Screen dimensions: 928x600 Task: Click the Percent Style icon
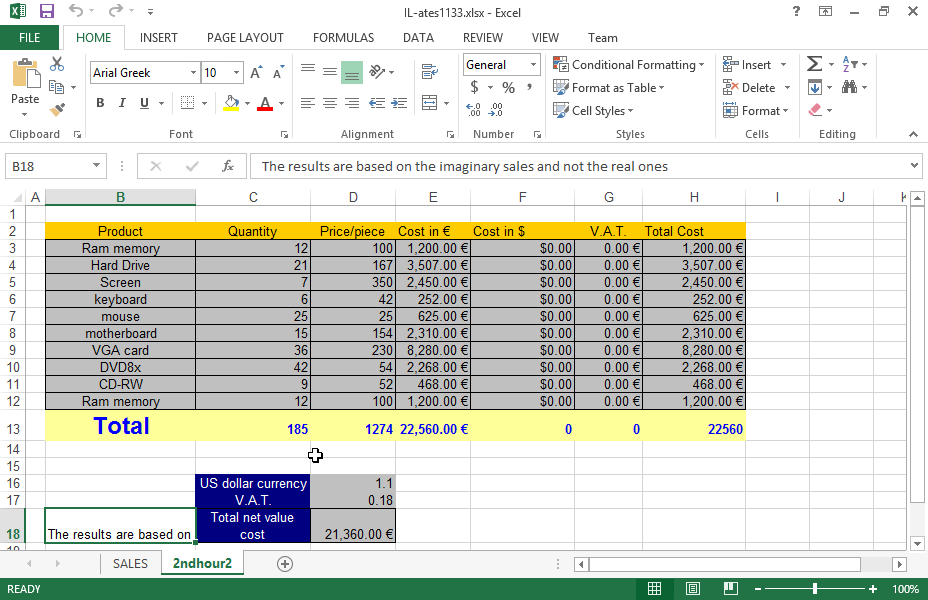click(x=507, y=87)
